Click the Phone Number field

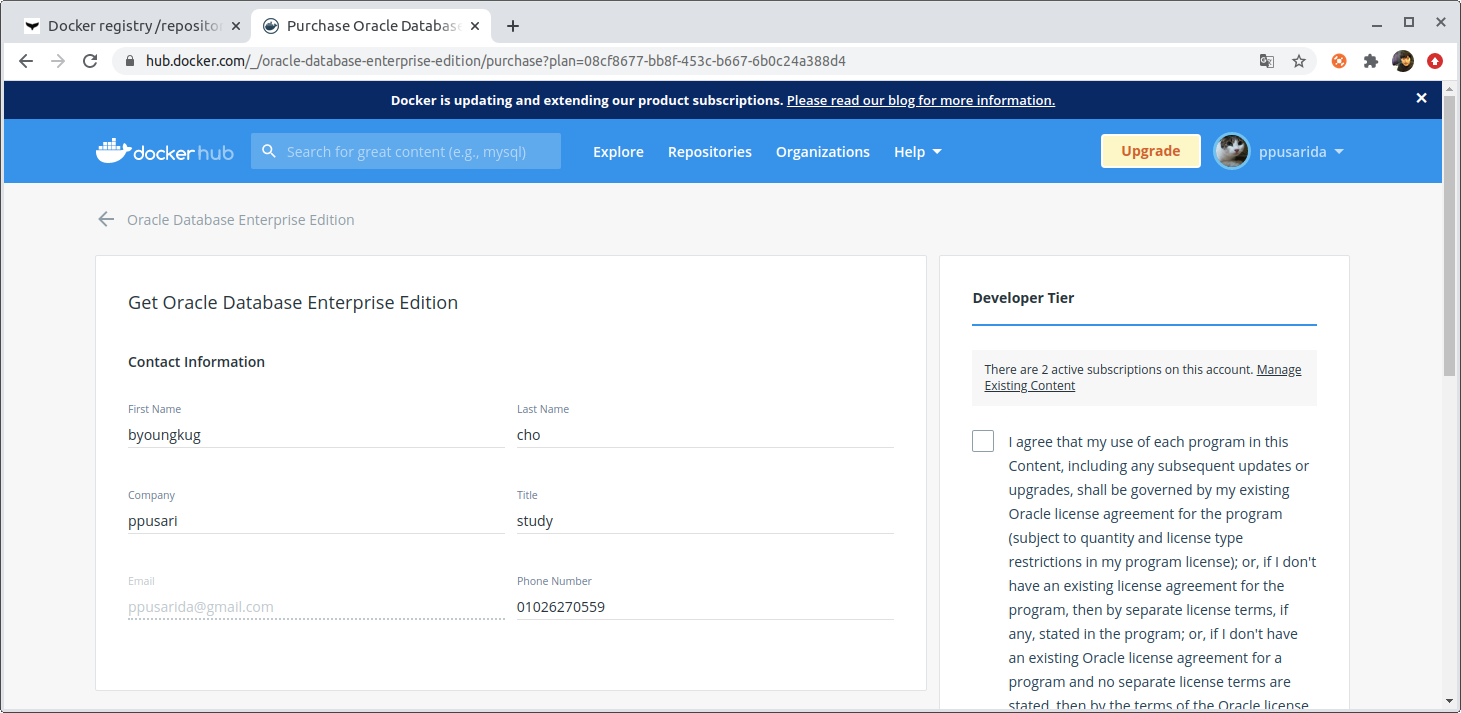pyautogui.click(x=705, y=607)
